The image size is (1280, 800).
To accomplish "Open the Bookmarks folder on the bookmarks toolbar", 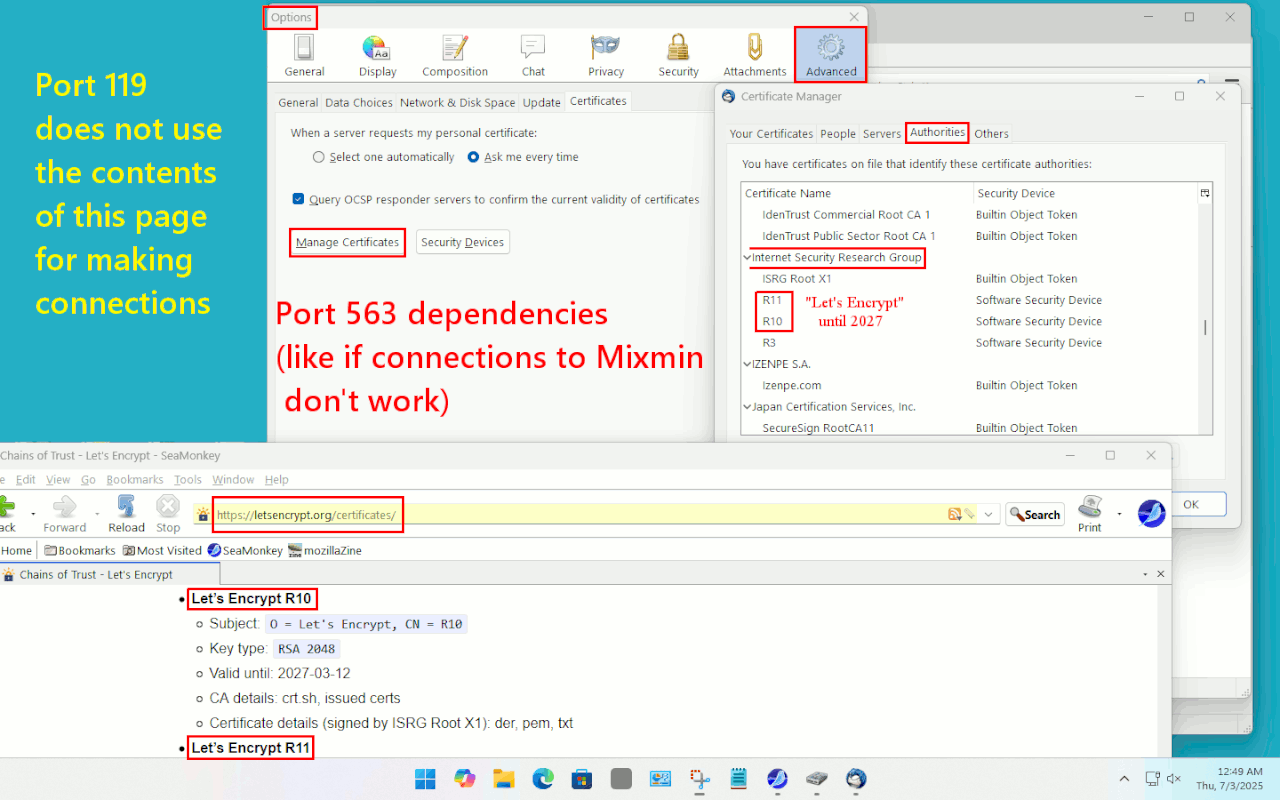I will pos(79,550).
